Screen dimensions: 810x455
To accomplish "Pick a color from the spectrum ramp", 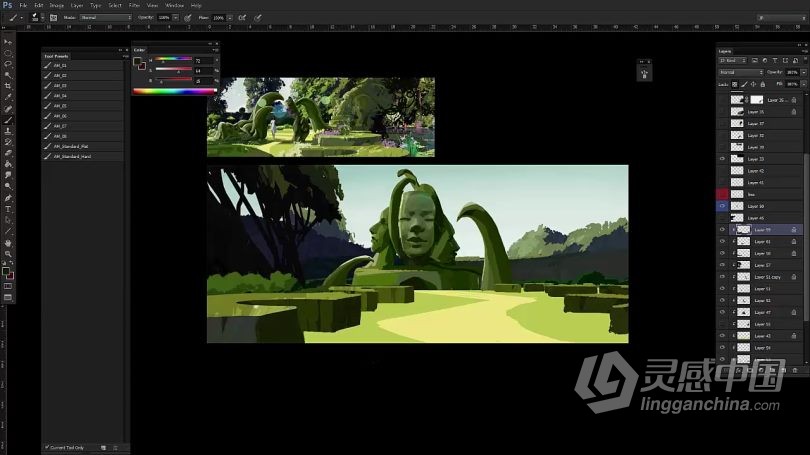I will click(175, 91).
